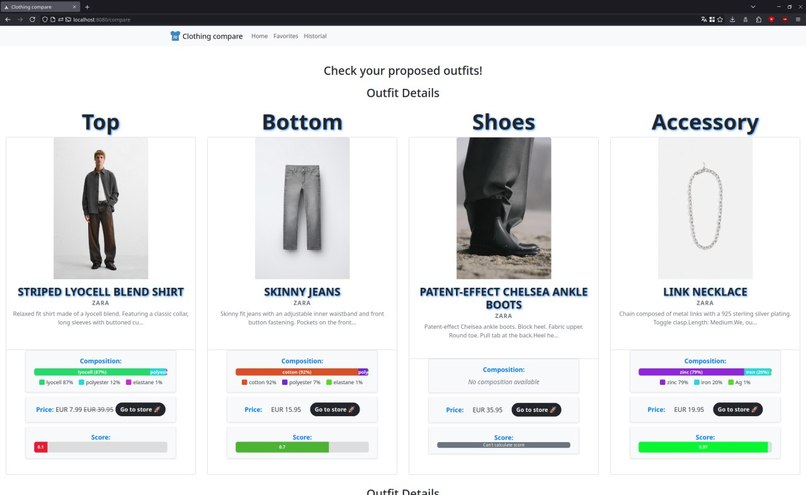The width and height of the screenshot is (806, 495).
Task: Click the grid icon beside the translate icon
Action: pyautogui.click(x=712, y=20)
